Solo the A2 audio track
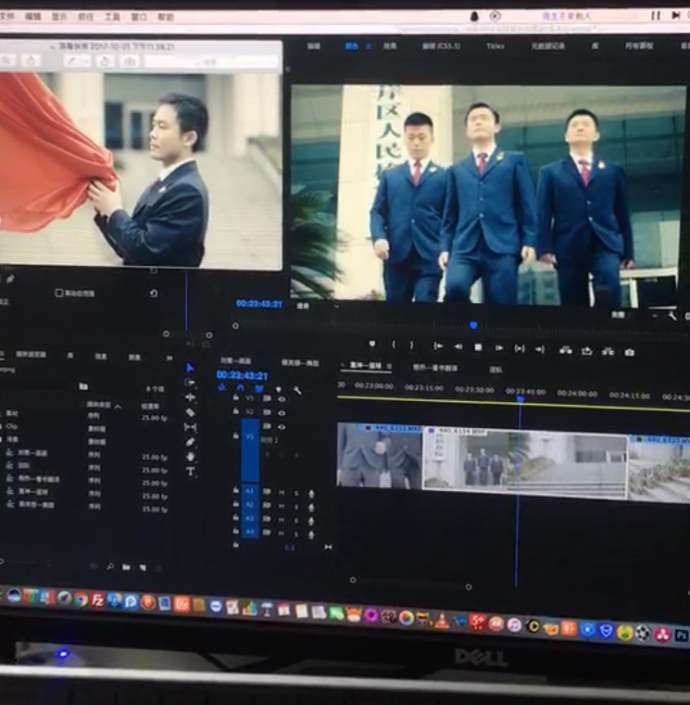The width and height of the screenshot is (690, 705). pos(297,507)
